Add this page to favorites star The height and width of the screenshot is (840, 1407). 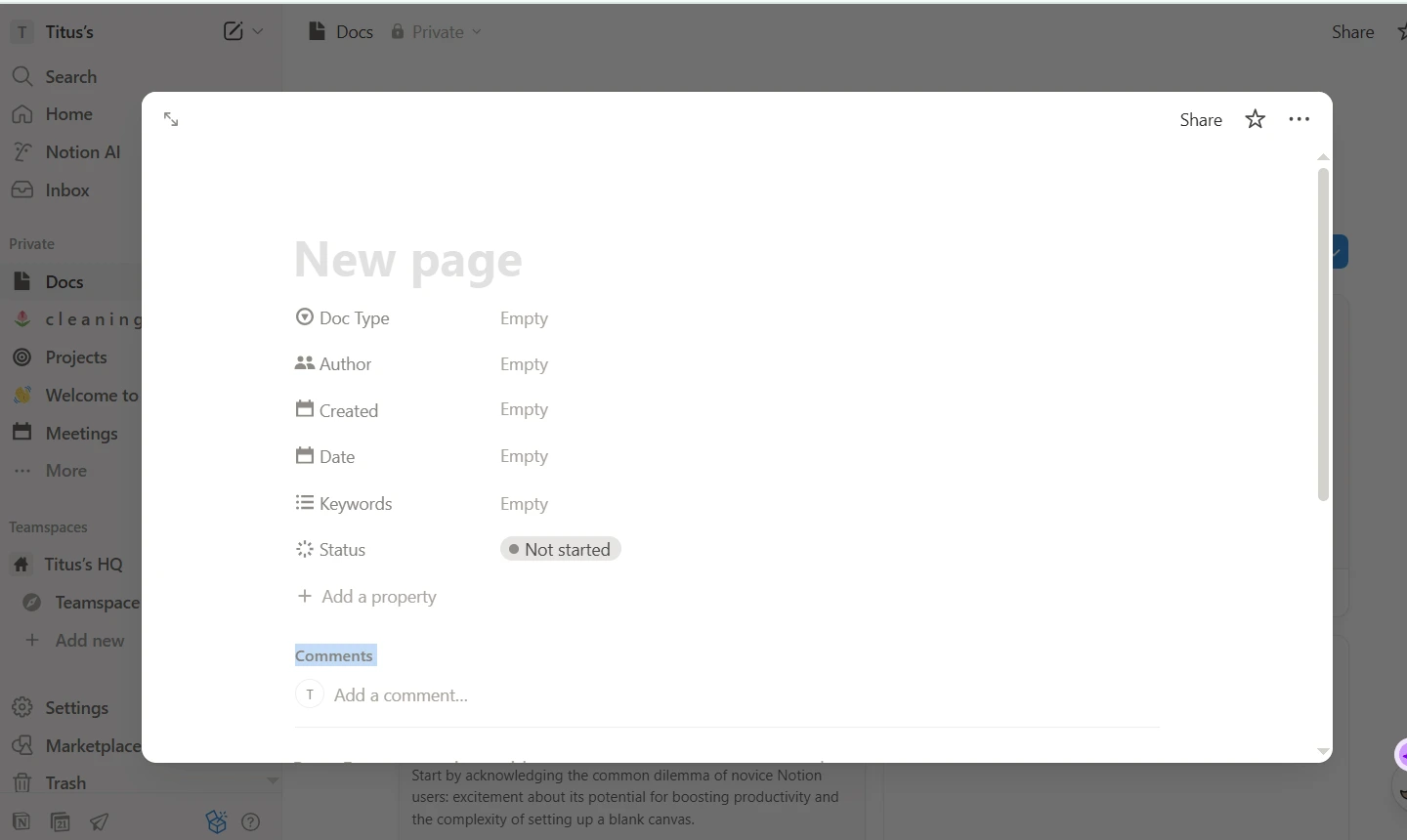pos(1256,119)
